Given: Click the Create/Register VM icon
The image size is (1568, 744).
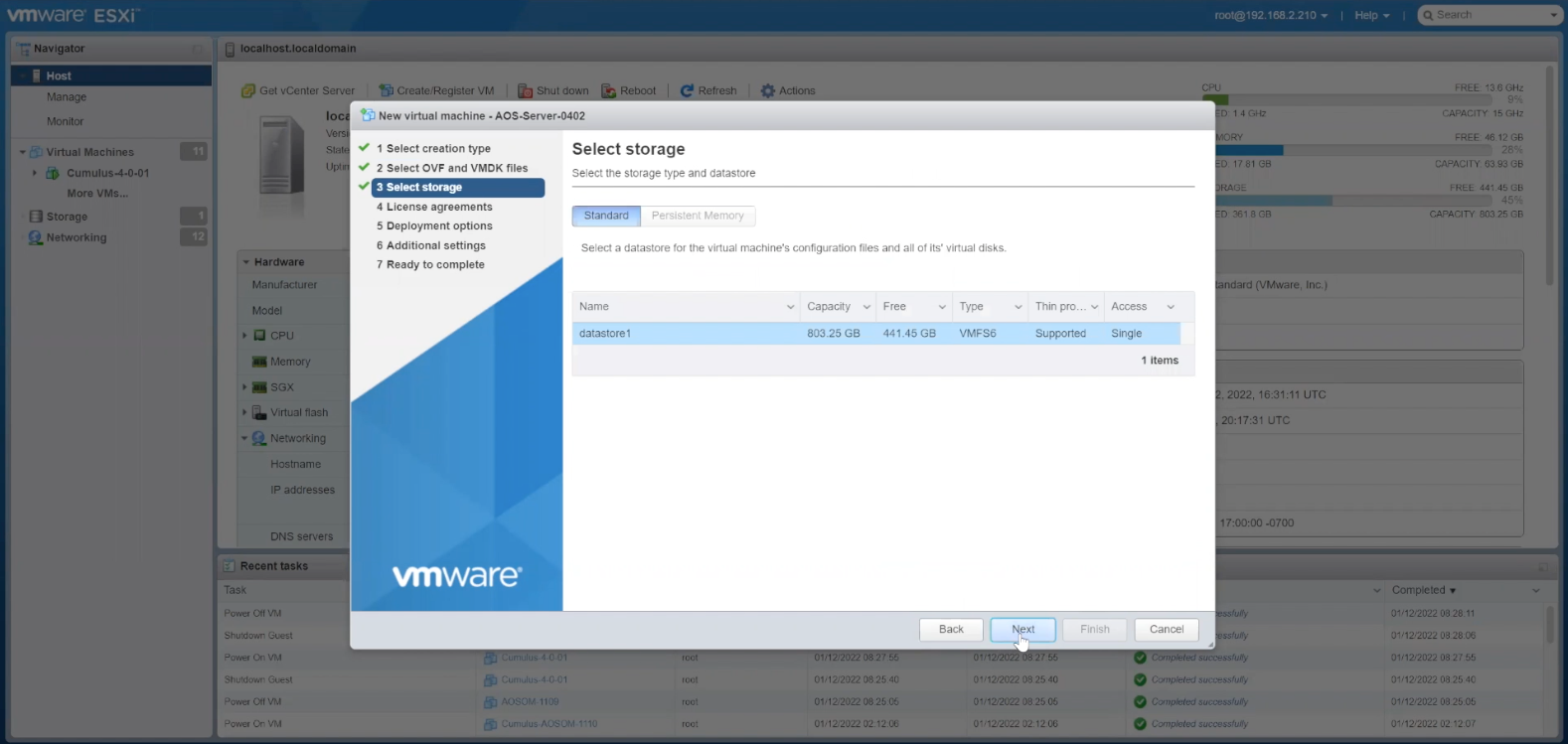Looking at the screenshot, I should pos(386,90).
